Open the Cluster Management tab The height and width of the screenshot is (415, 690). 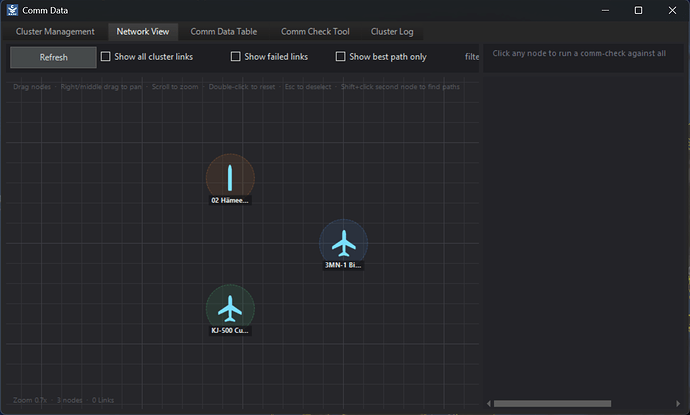pos(55,32)
